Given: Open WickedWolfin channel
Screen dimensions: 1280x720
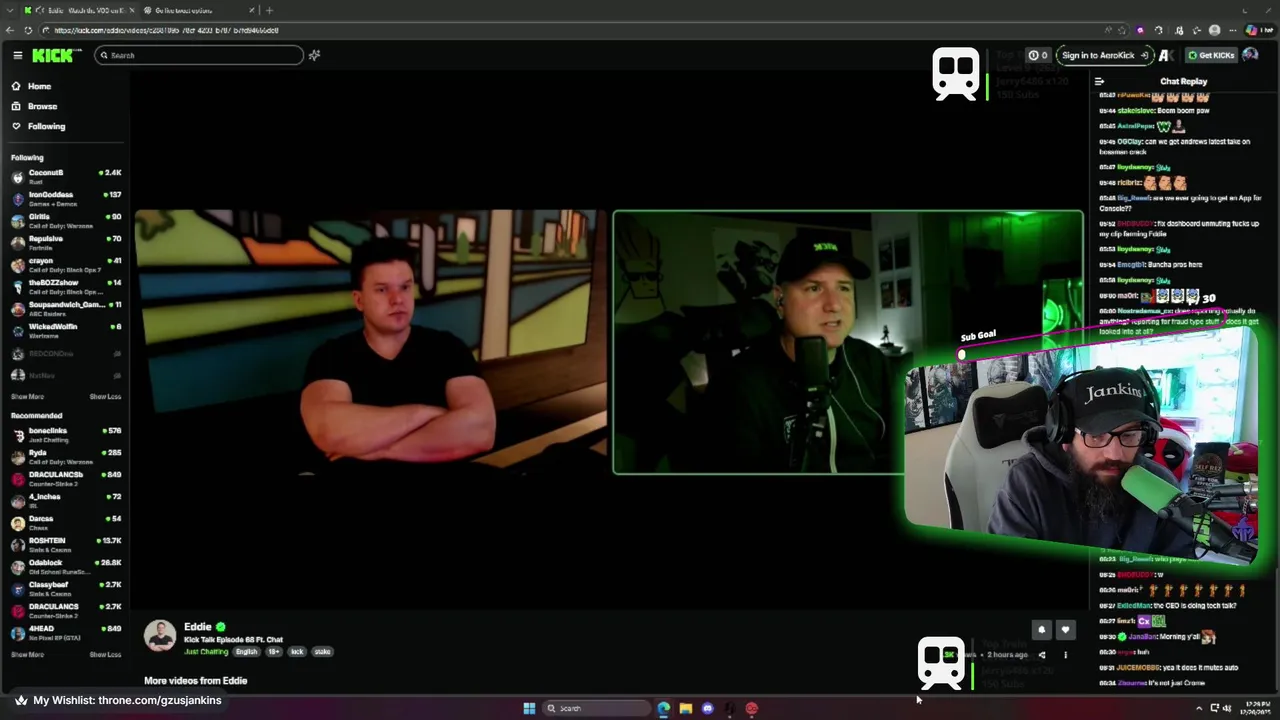Looking at the screenshot, I should (x=64, y=331).
